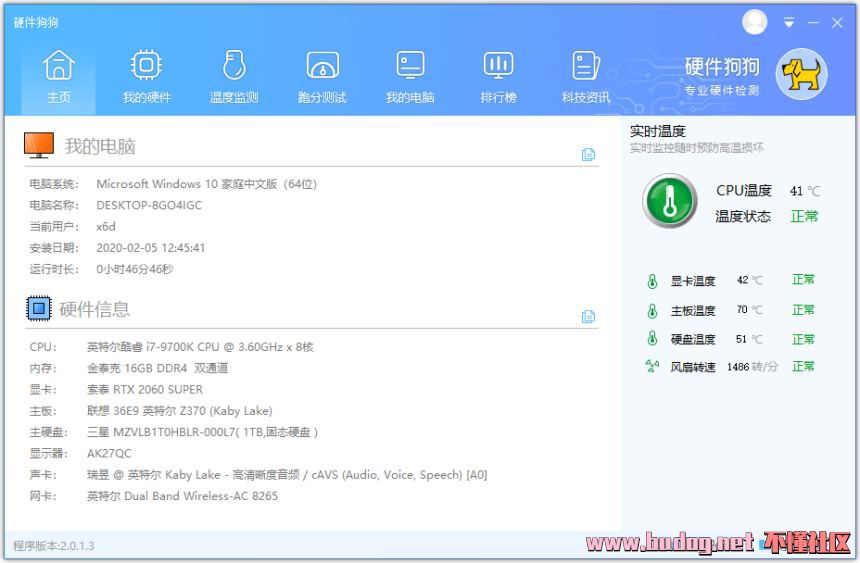Select uptime value 0小时46分46秒
Viewport: 860px width, 563px height.
point(135,269)
